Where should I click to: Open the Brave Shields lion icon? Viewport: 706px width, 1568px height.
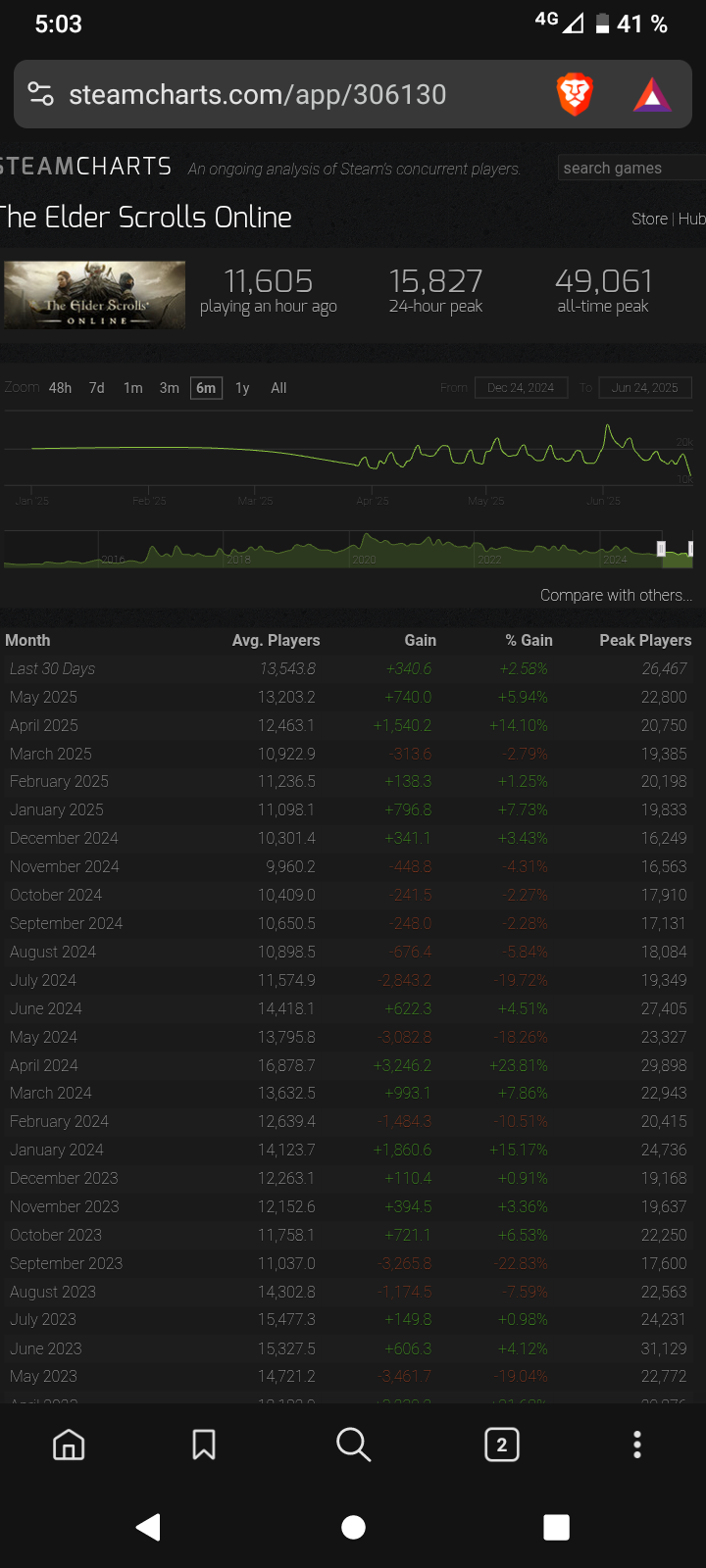pyautogui.click(x=575, y=94)
